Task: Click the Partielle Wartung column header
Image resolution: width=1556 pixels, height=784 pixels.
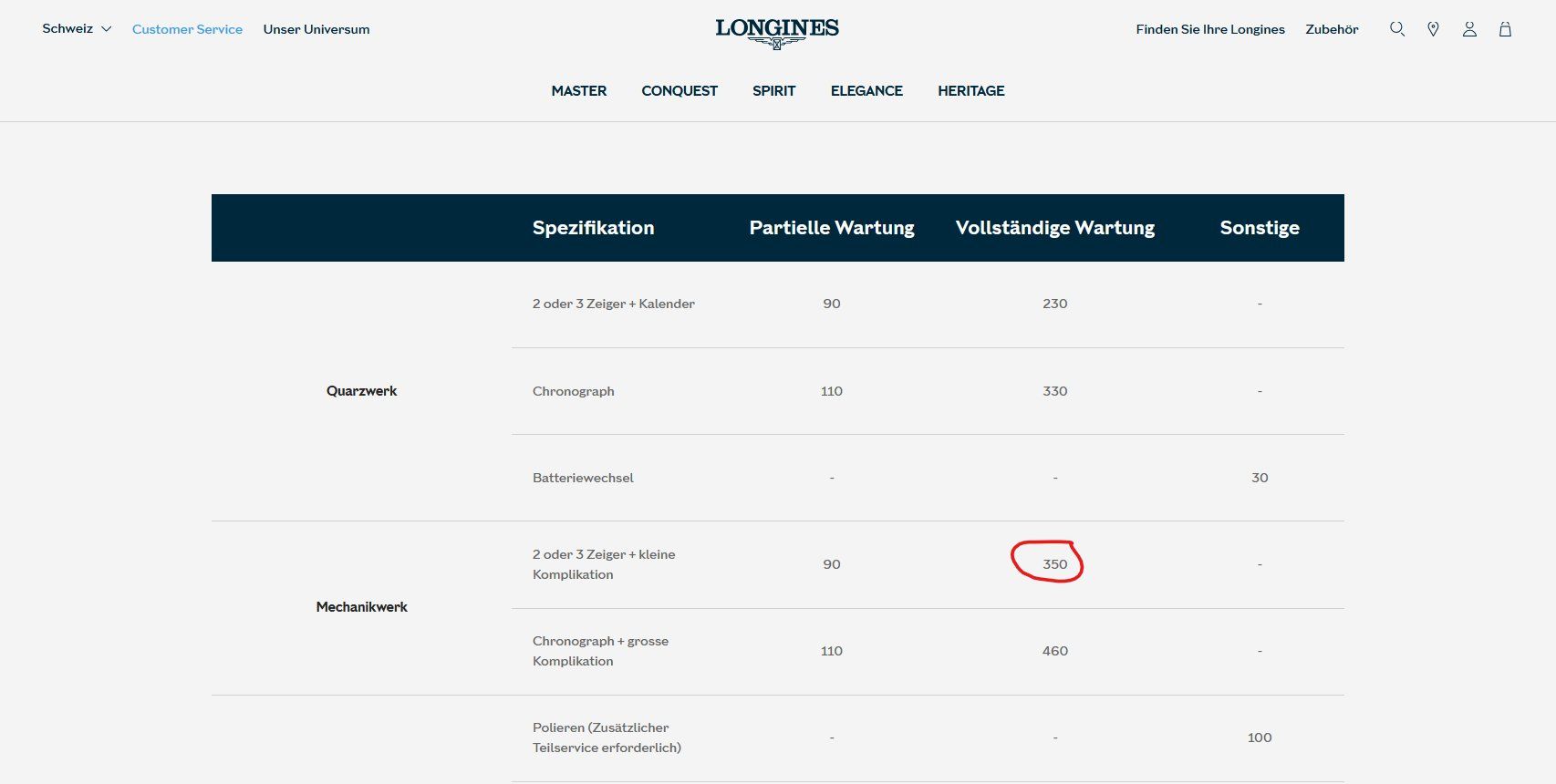Action: (x=832, y=228)
